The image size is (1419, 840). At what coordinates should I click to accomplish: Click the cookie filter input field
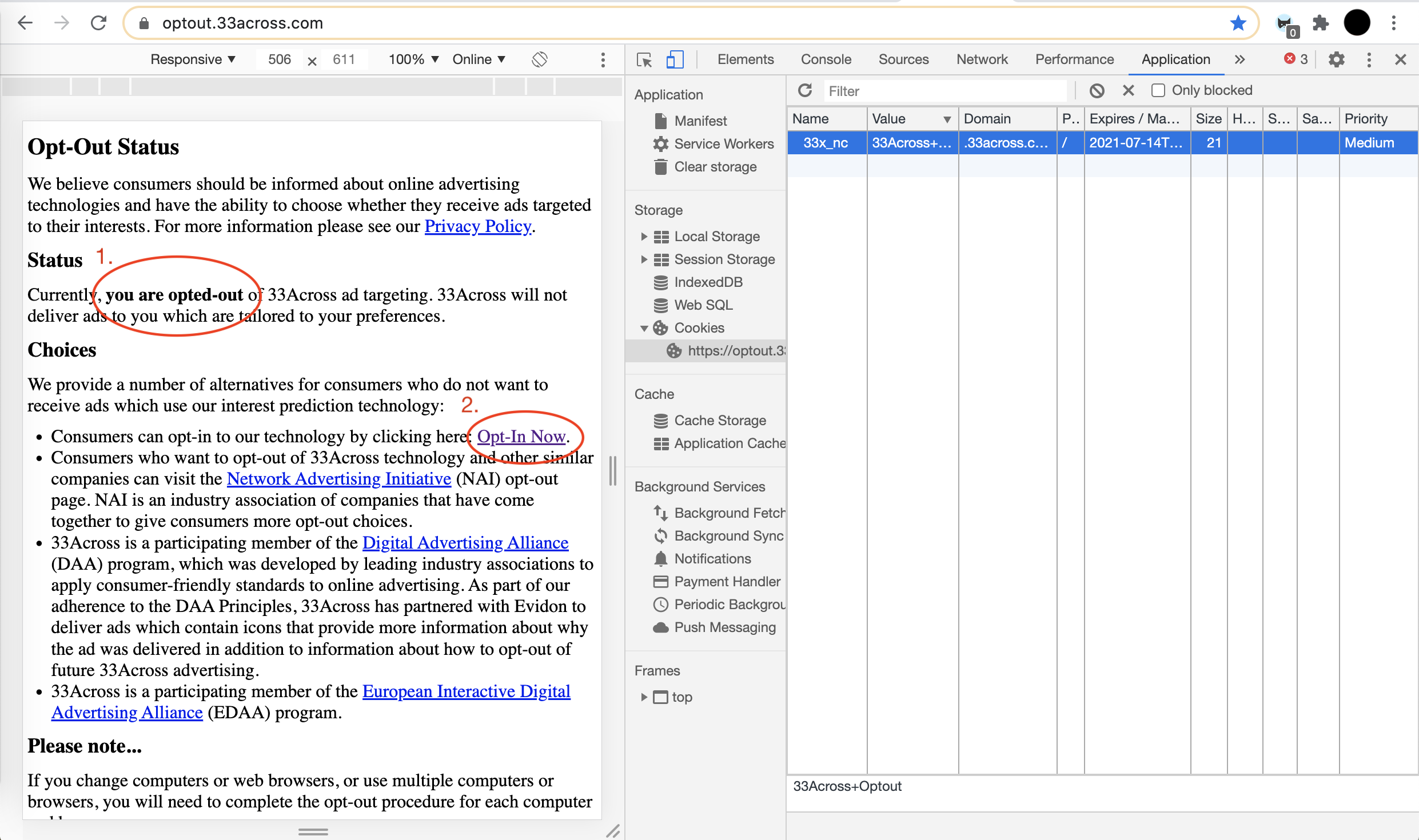943,90
